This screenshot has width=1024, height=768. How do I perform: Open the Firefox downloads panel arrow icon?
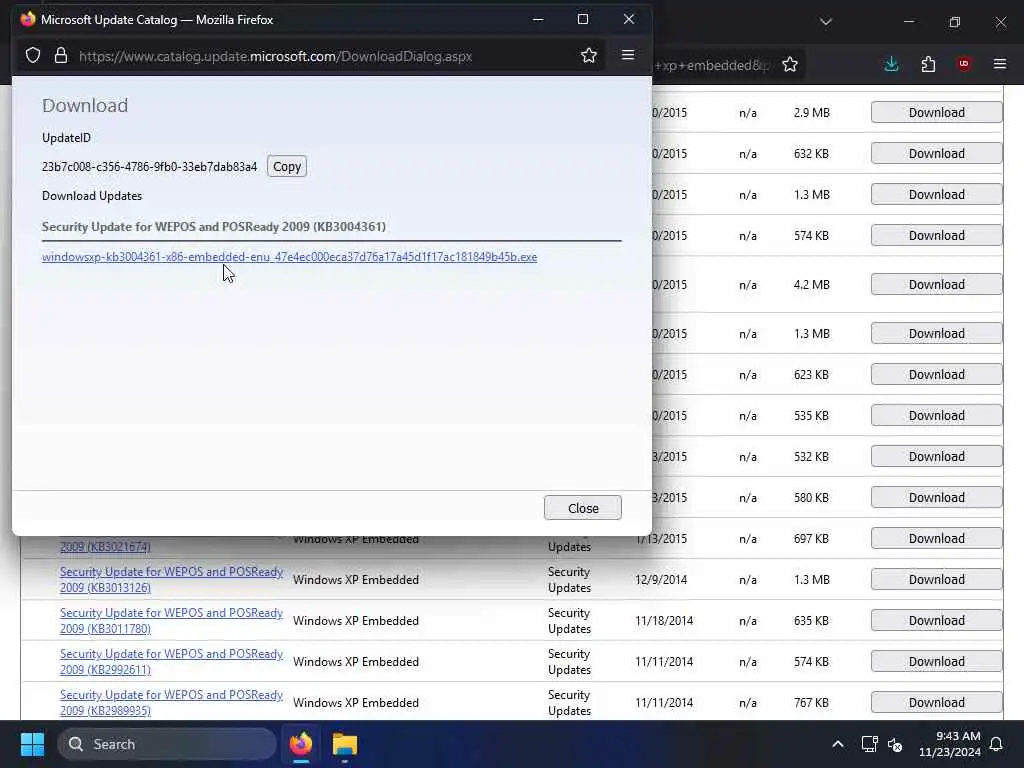coord(891,64)
